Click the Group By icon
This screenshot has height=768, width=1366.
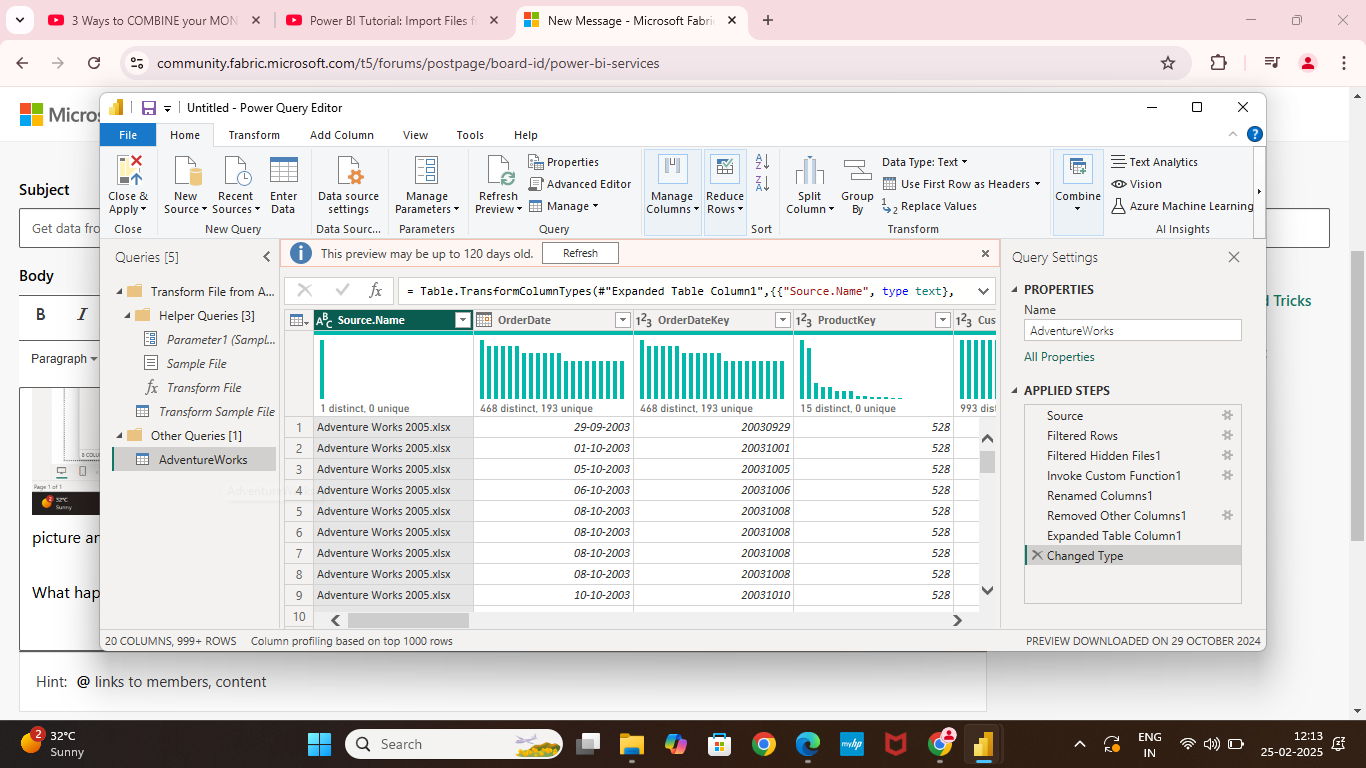[x=857, y=171]
